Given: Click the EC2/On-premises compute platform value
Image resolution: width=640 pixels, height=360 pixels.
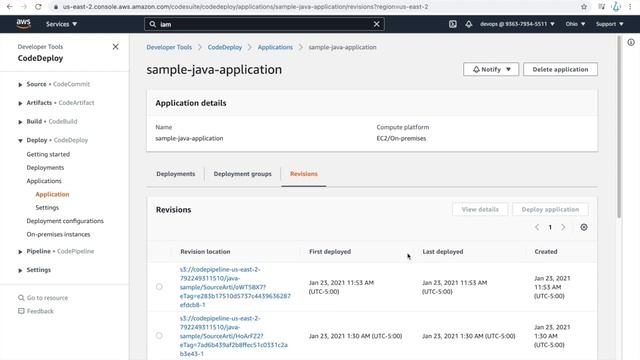Looking at the screenshot, I should (x=401, y=138).
